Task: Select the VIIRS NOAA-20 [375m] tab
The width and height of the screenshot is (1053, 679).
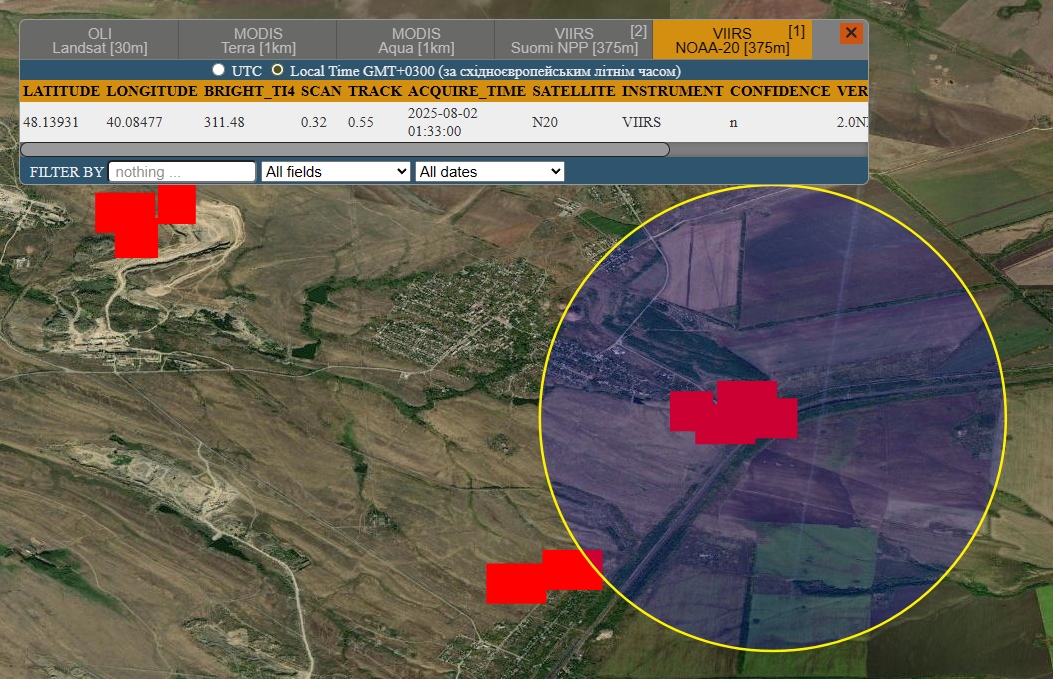Action: [731, 38]
